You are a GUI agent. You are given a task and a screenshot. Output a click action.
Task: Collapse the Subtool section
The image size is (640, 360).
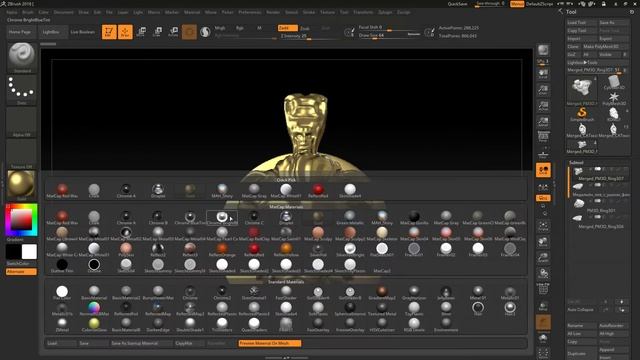point(577,162)
